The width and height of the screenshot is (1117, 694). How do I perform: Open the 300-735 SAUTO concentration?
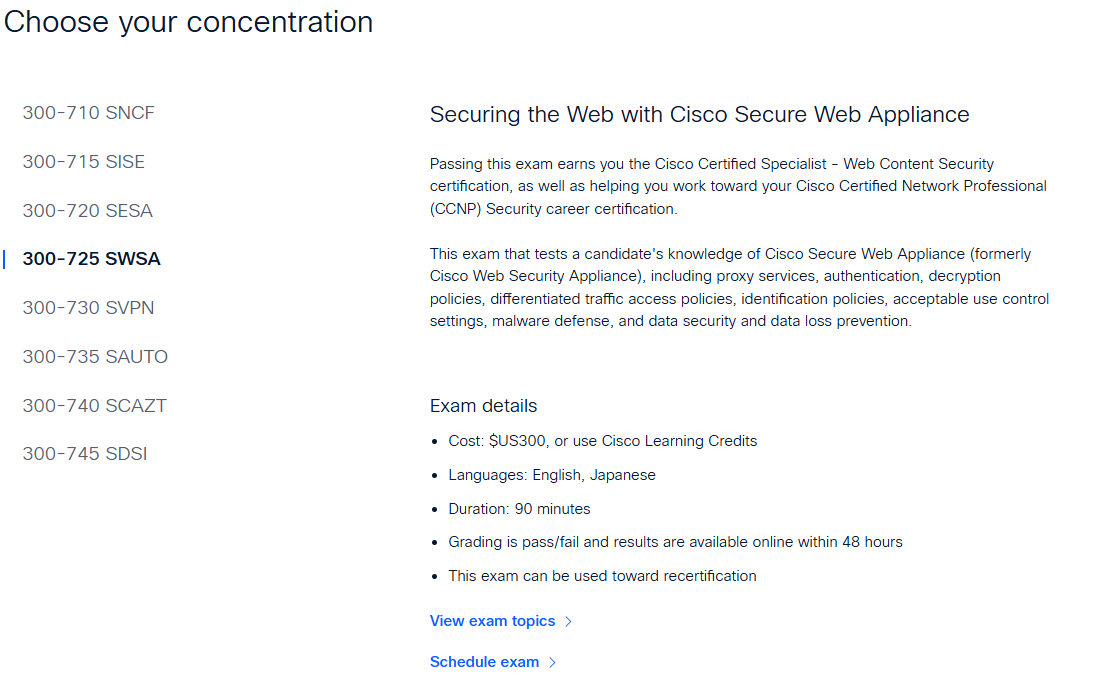pyautogui.click(x=95, y=356)
